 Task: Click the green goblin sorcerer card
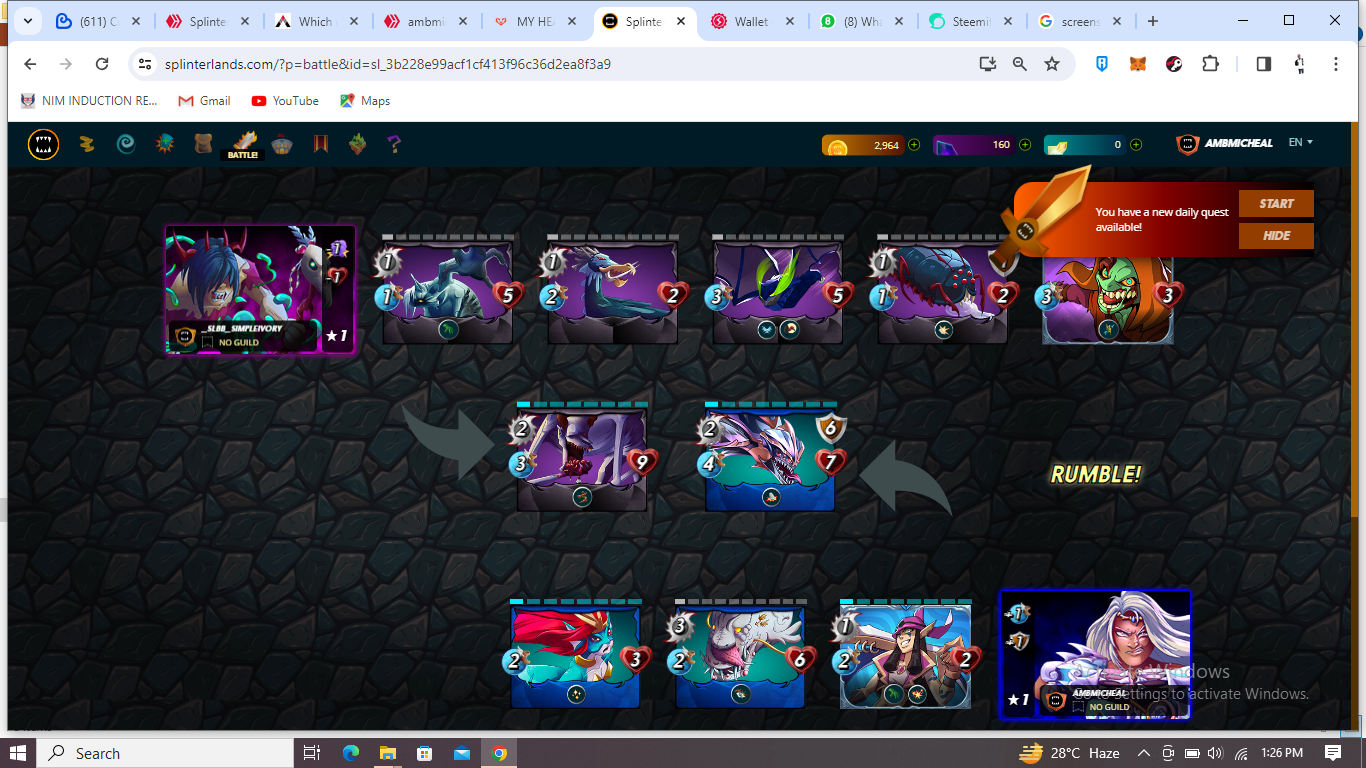tap(1107, 298)
